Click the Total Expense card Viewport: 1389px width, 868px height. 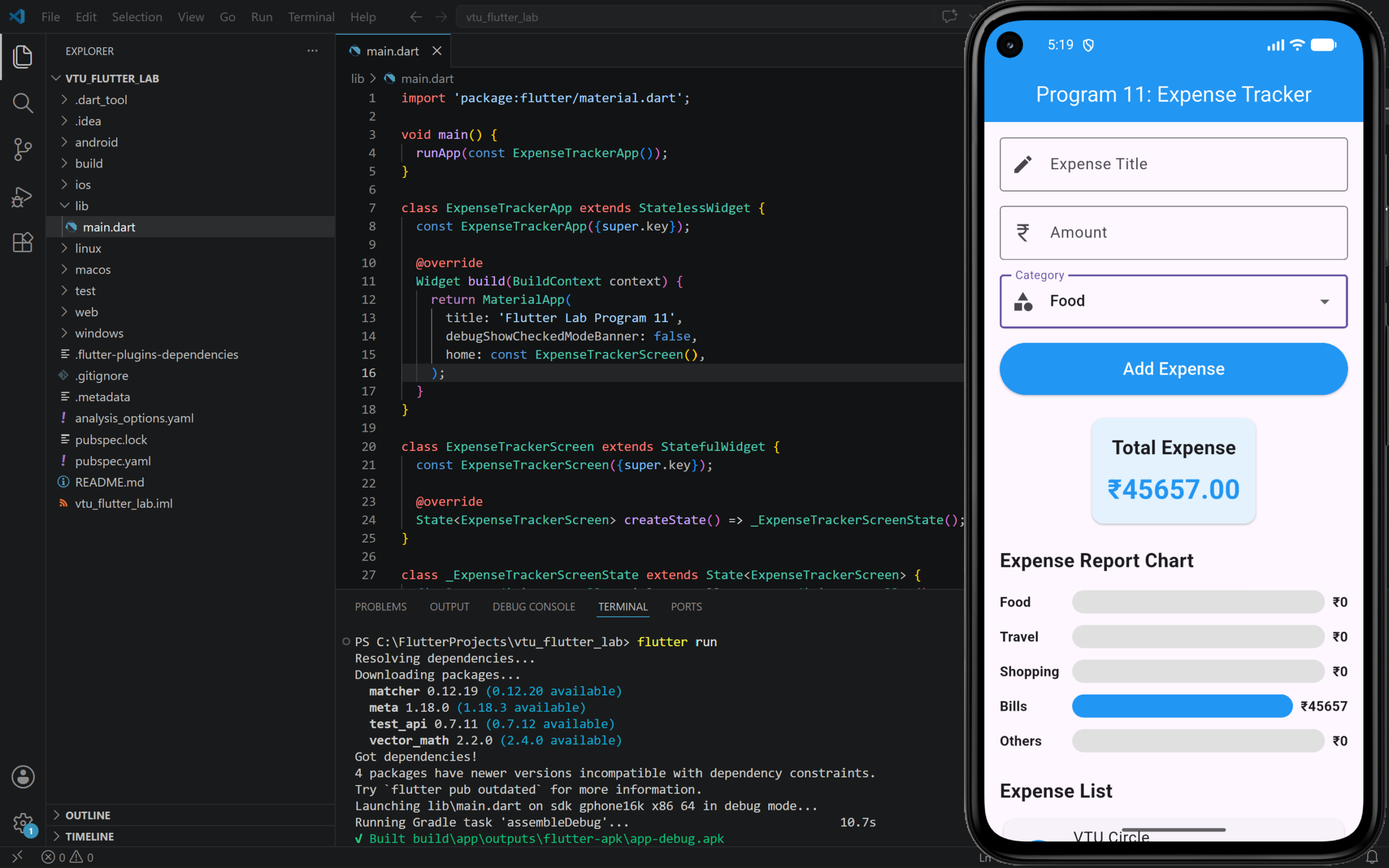coord(1174,471)
